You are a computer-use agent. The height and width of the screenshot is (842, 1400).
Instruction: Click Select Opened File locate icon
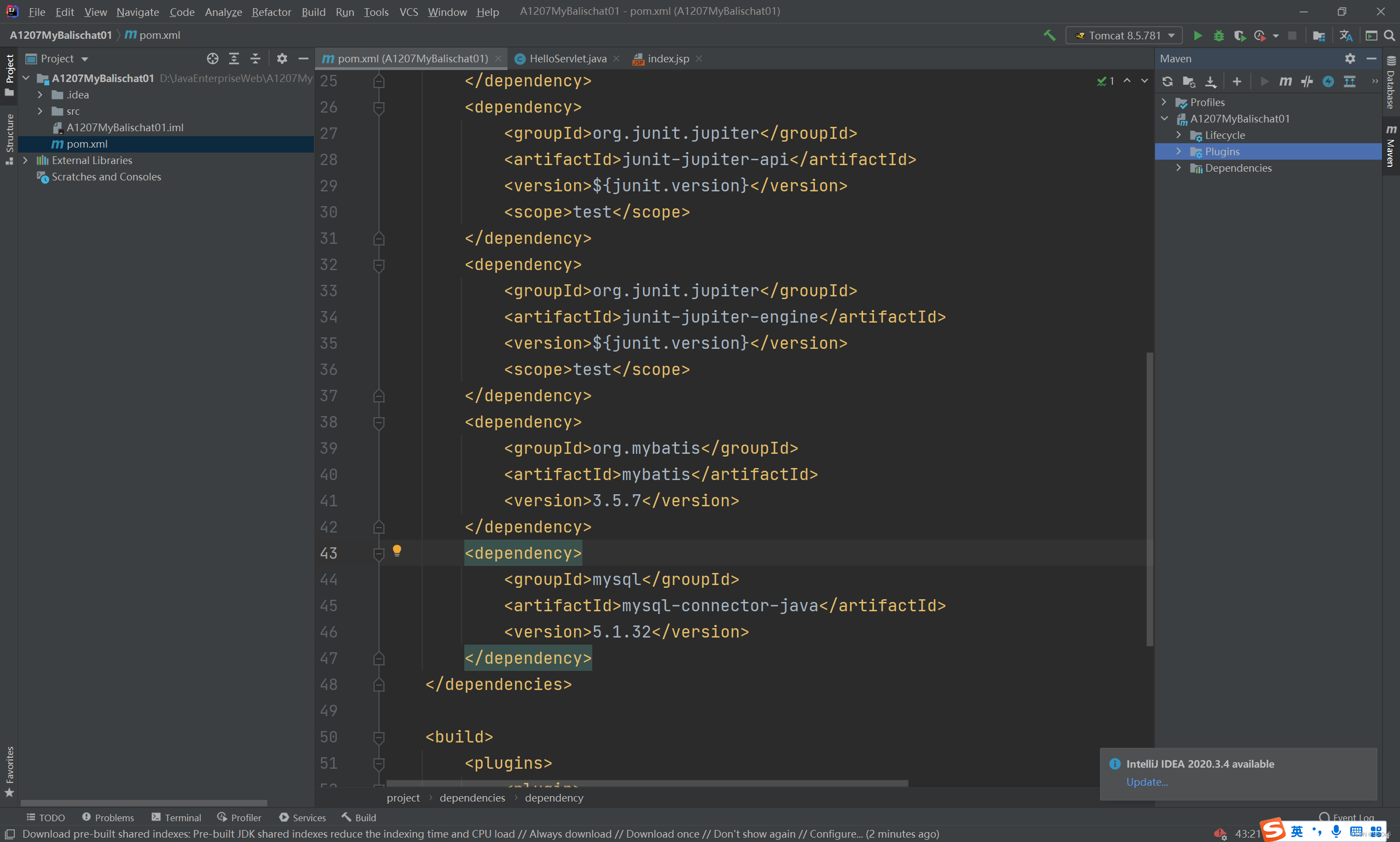213,59
